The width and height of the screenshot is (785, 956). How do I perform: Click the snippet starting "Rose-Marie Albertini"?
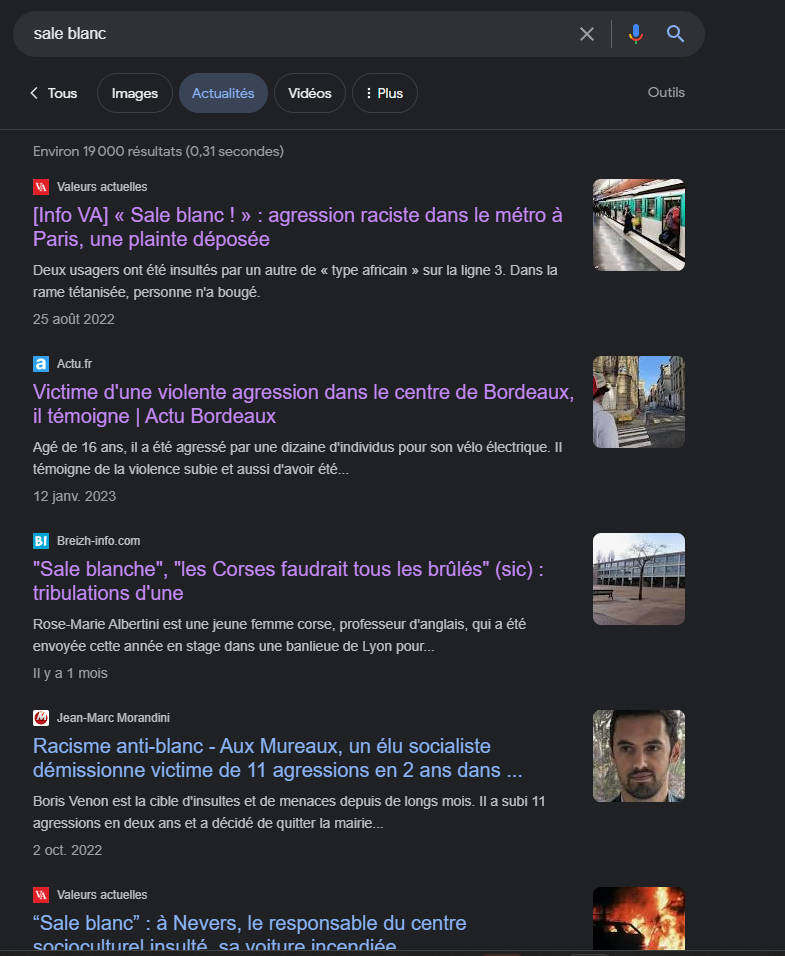pos(279,635)
